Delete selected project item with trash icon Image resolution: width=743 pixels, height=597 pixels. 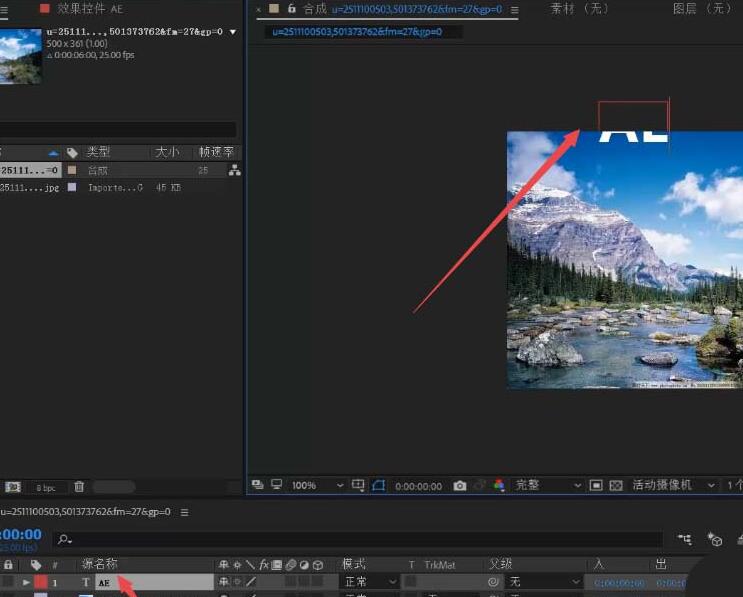[x=79, y=487]
